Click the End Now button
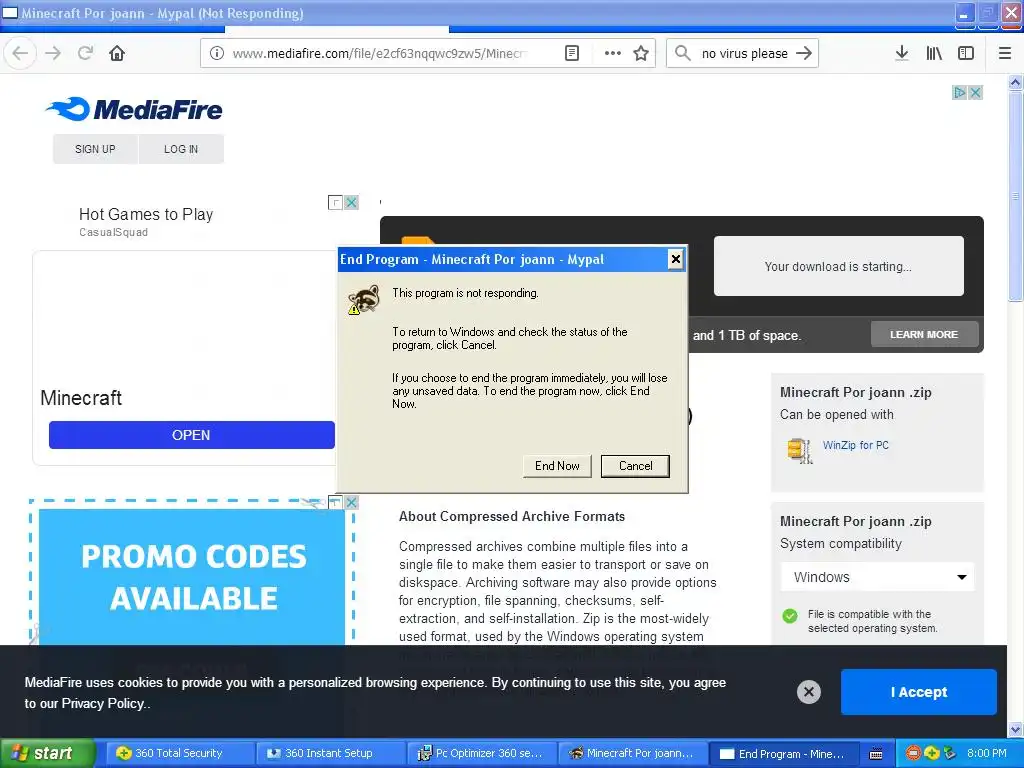The height and width of the screenshot is (768, 1024). pos(557,466)
